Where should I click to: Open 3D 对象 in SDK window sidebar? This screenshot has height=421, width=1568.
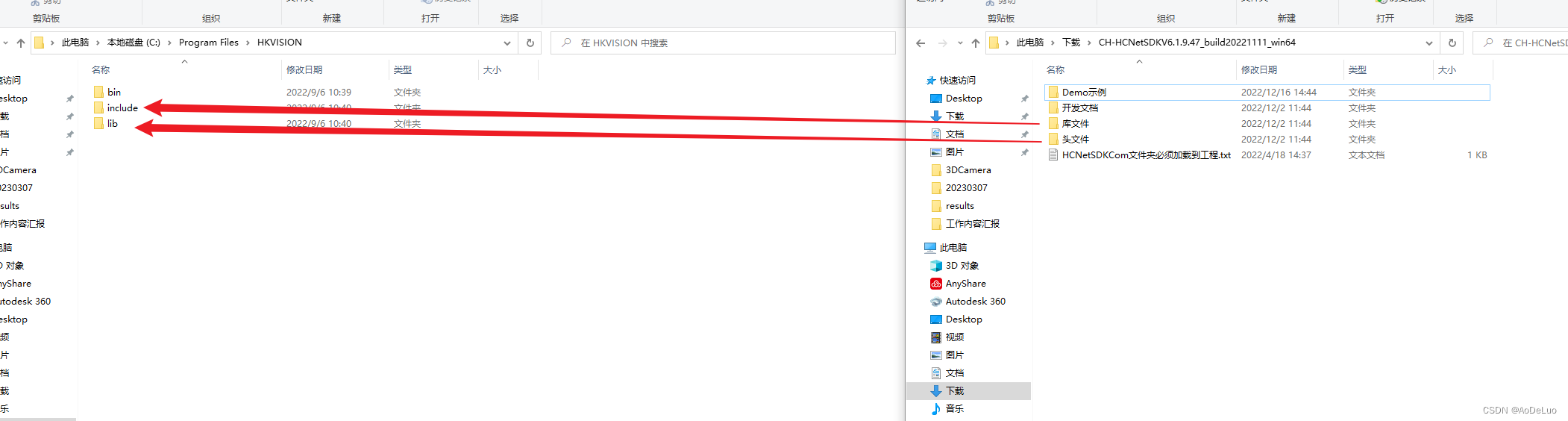point(962,265)
